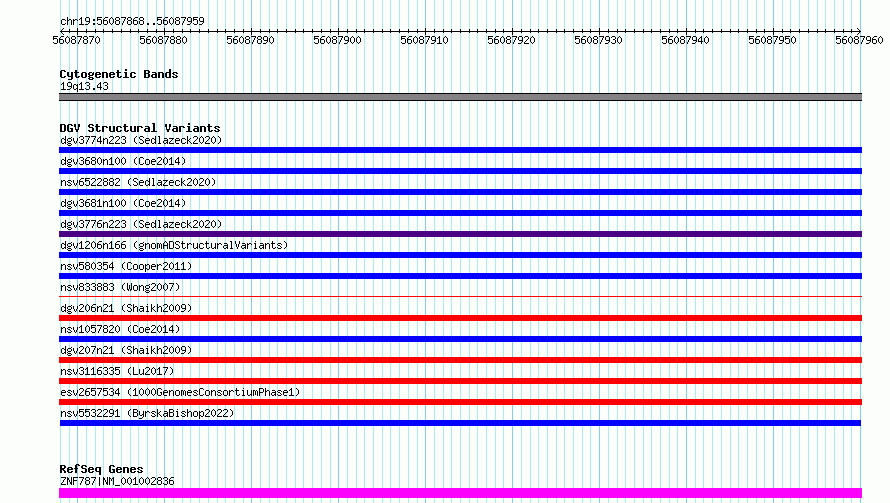Select the blue bar for dgv1206n166
This screenshot has width=890, height=503.
click(460, 255)
